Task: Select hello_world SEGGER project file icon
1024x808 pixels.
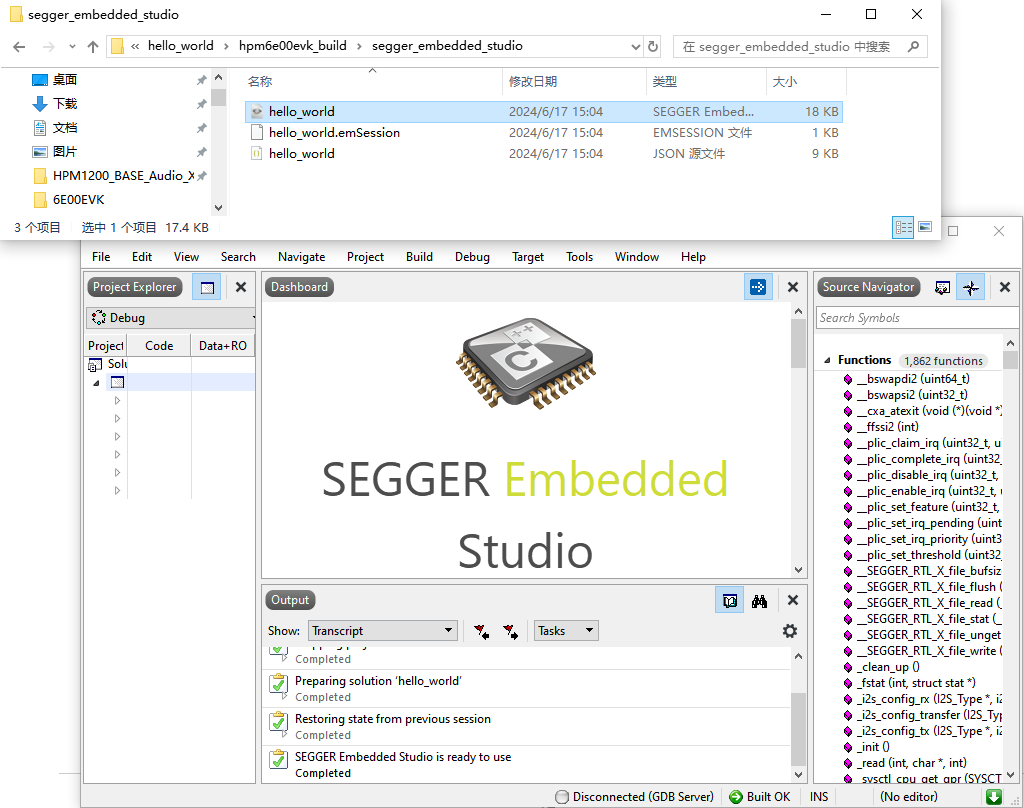Action: [257, 112]
